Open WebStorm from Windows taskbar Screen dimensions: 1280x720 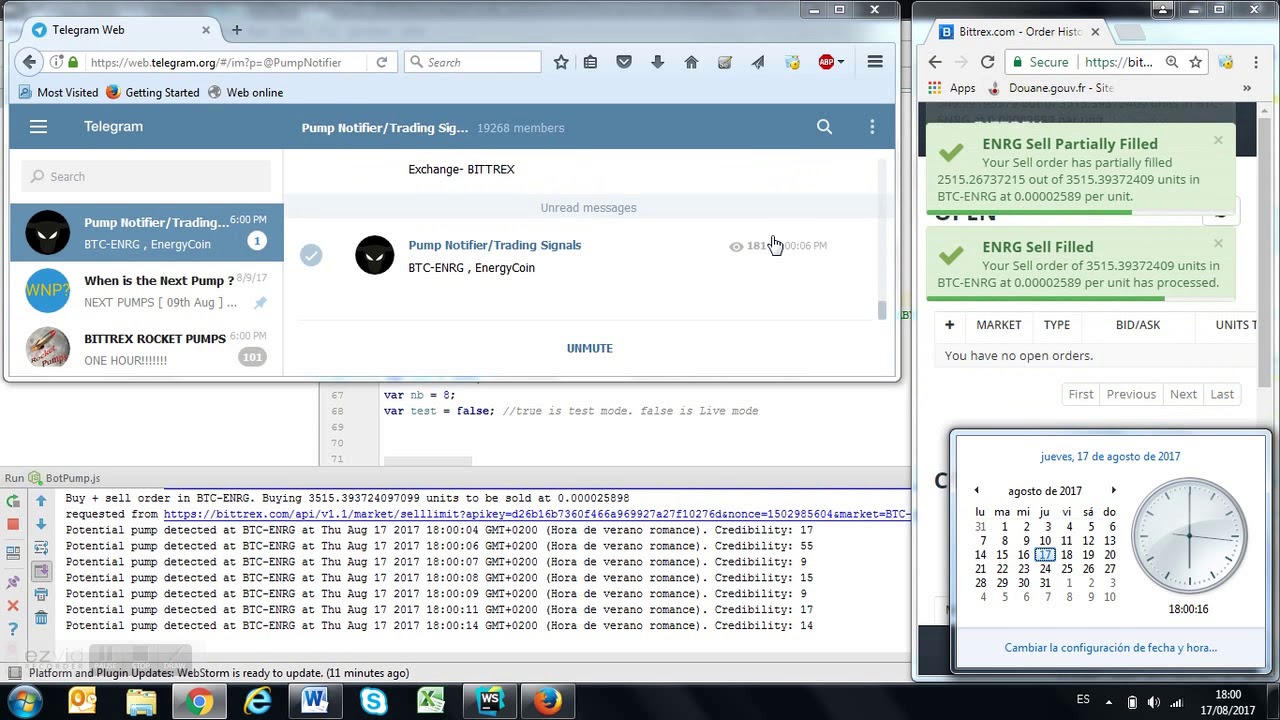point(491,701)
